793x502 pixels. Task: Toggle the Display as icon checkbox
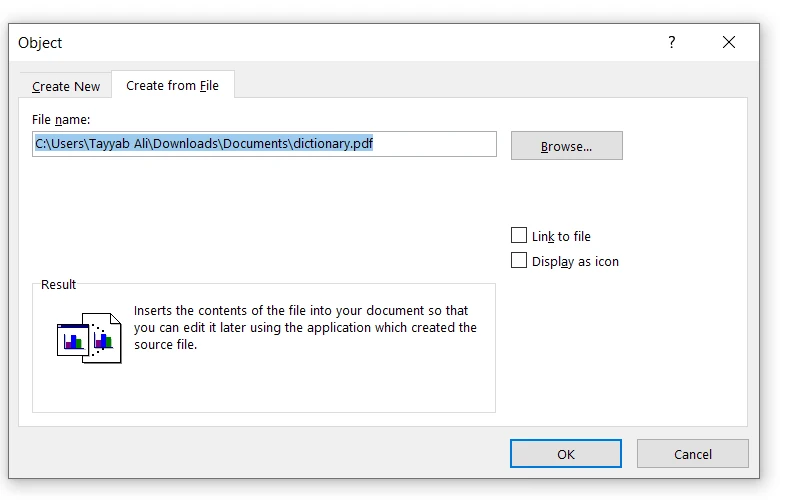[x=519, y=261]
